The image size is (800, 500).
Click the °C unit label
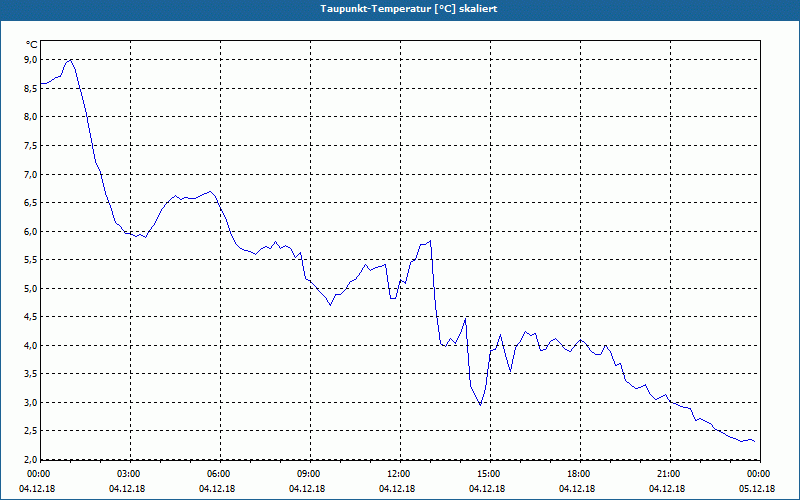(32, 45)
